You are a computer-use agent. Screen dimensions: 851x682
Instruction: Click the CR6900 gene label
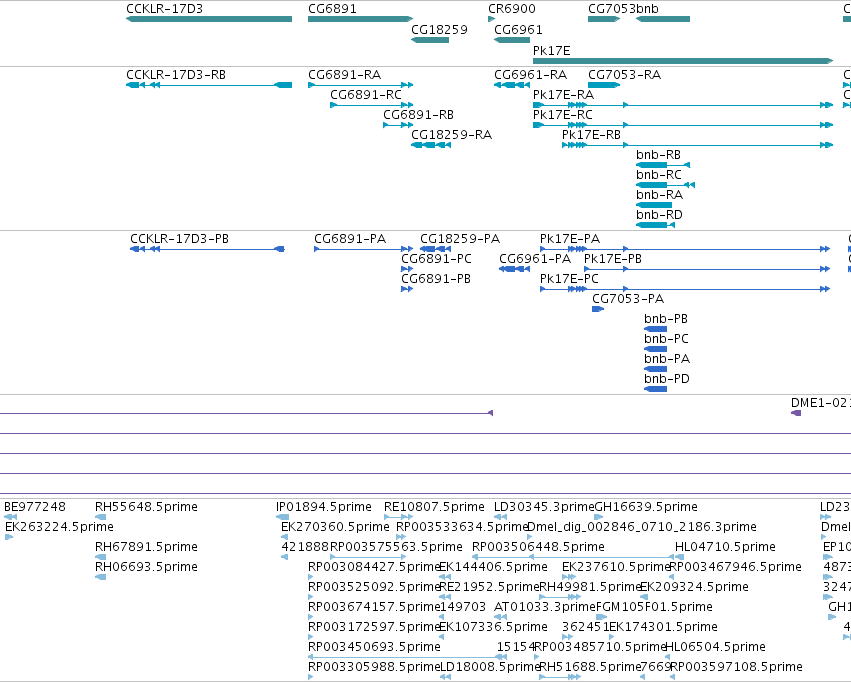[x=512, y=9]
